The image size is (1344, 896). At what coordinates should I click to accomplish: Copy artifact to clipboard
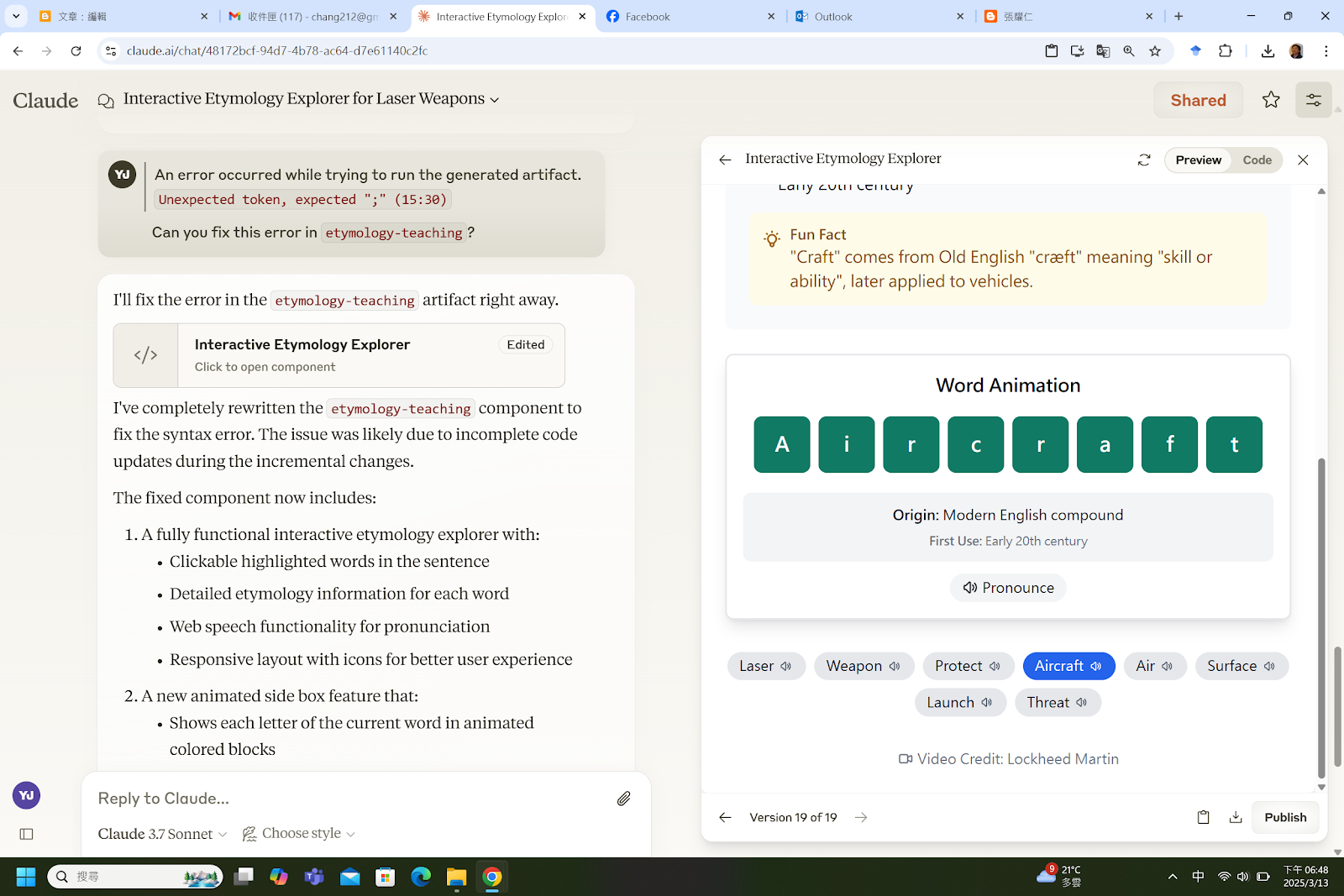tap(1203, 817)
